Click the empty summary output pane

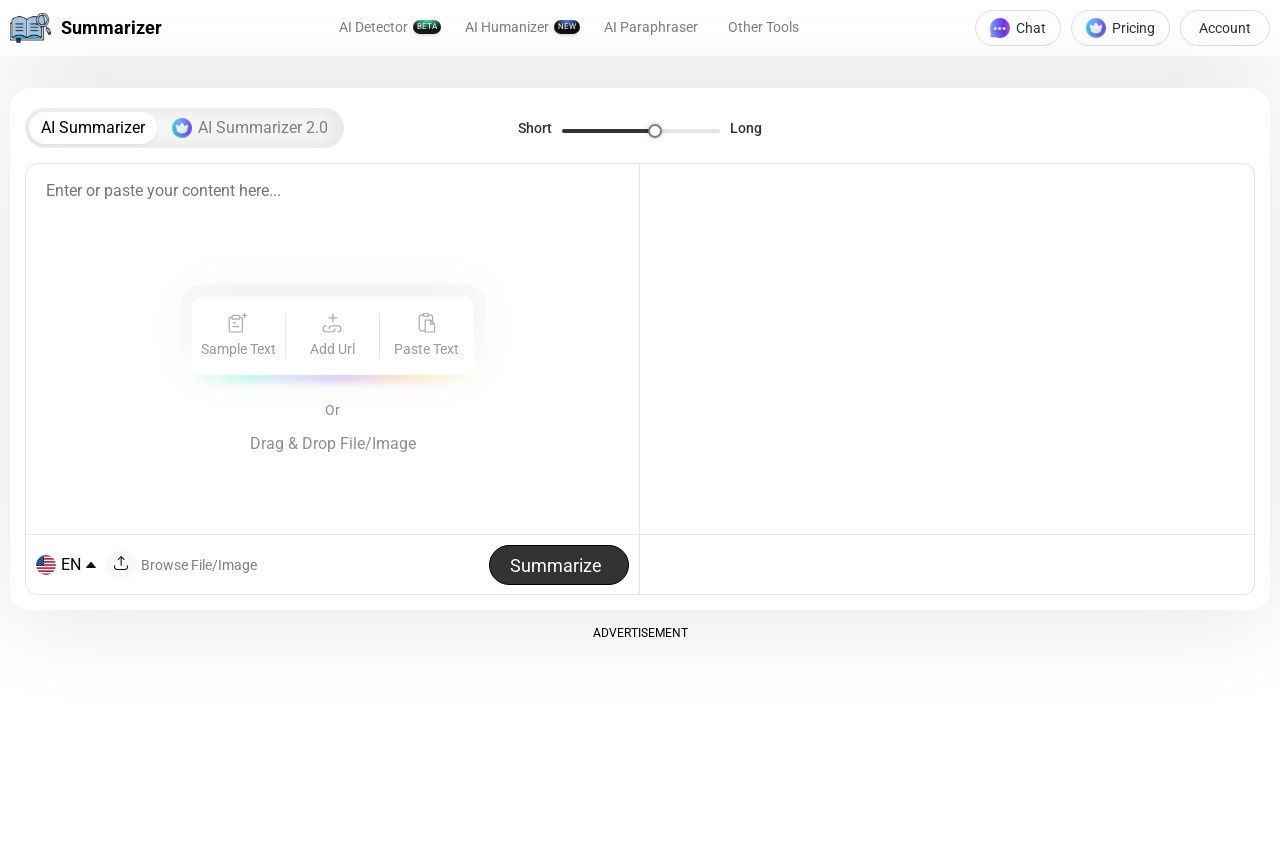click(947, 349)
